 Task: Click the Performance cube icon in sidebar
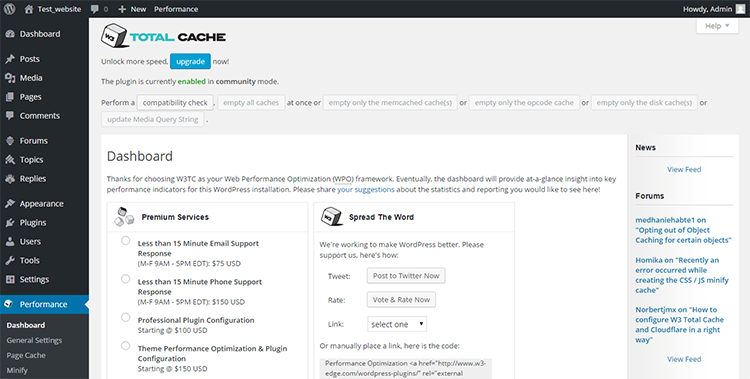[8, 304]
